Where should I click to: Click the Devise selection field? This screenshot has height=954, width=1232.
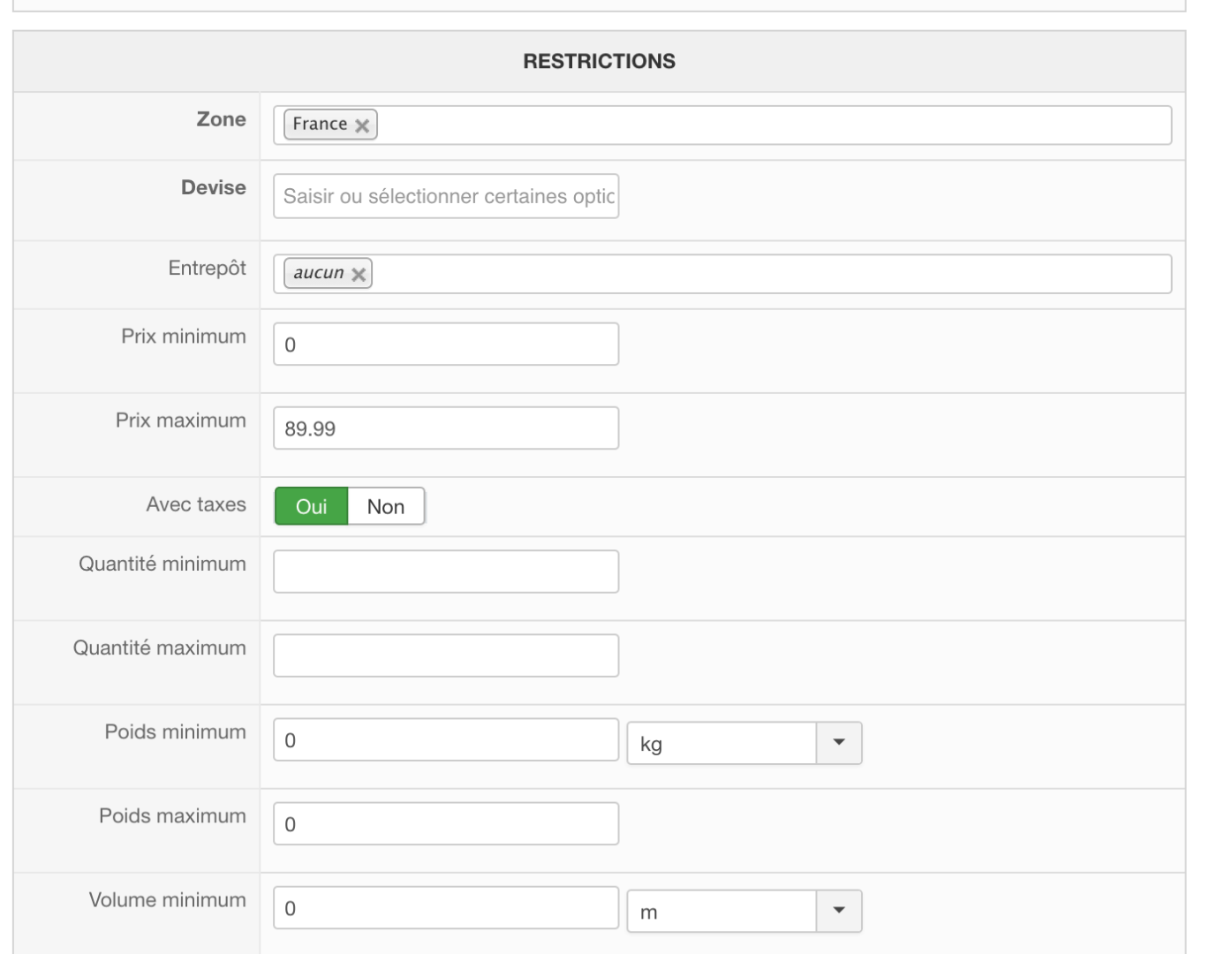coord(446,196)
